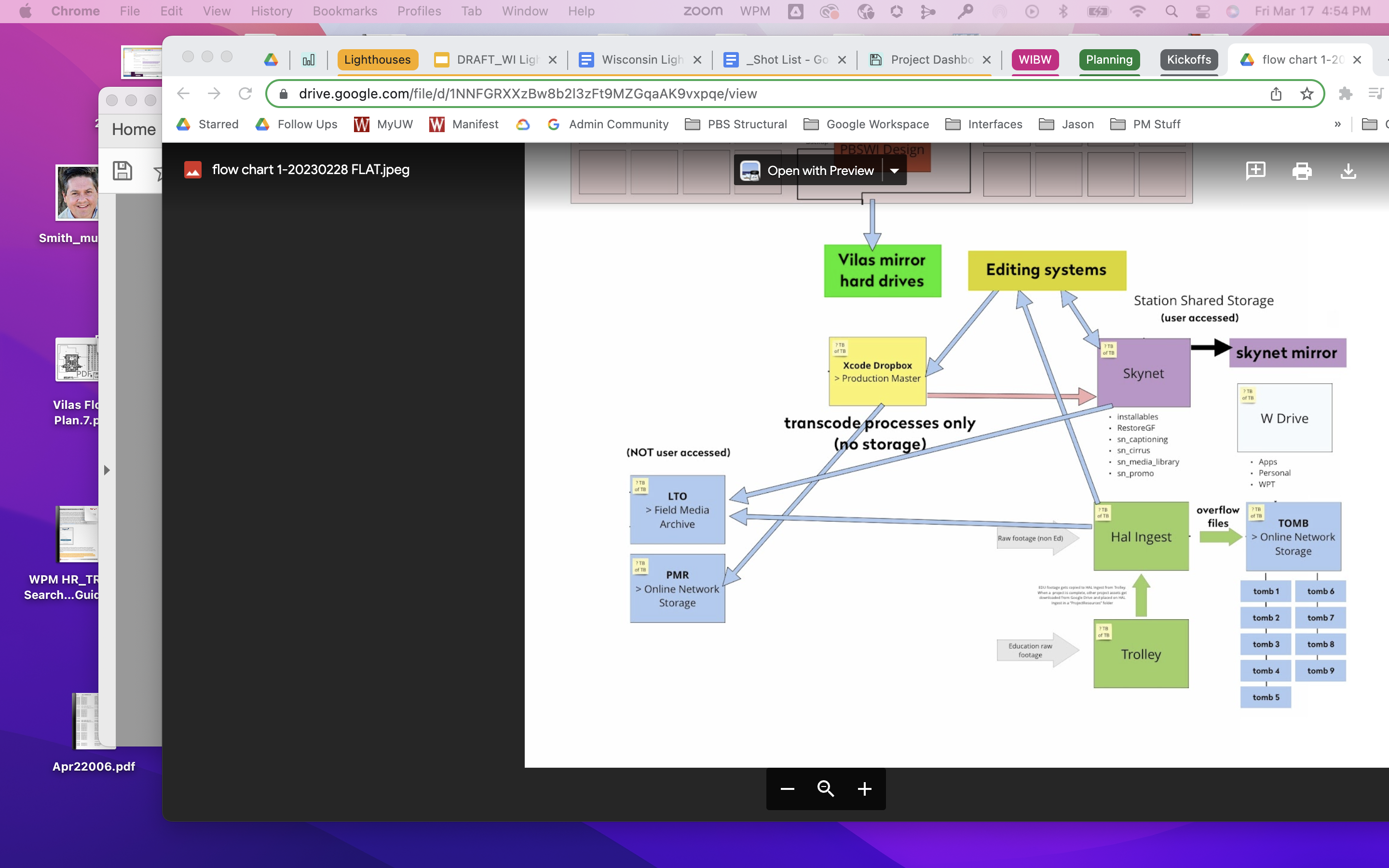Open the Profiles menu

419,11
